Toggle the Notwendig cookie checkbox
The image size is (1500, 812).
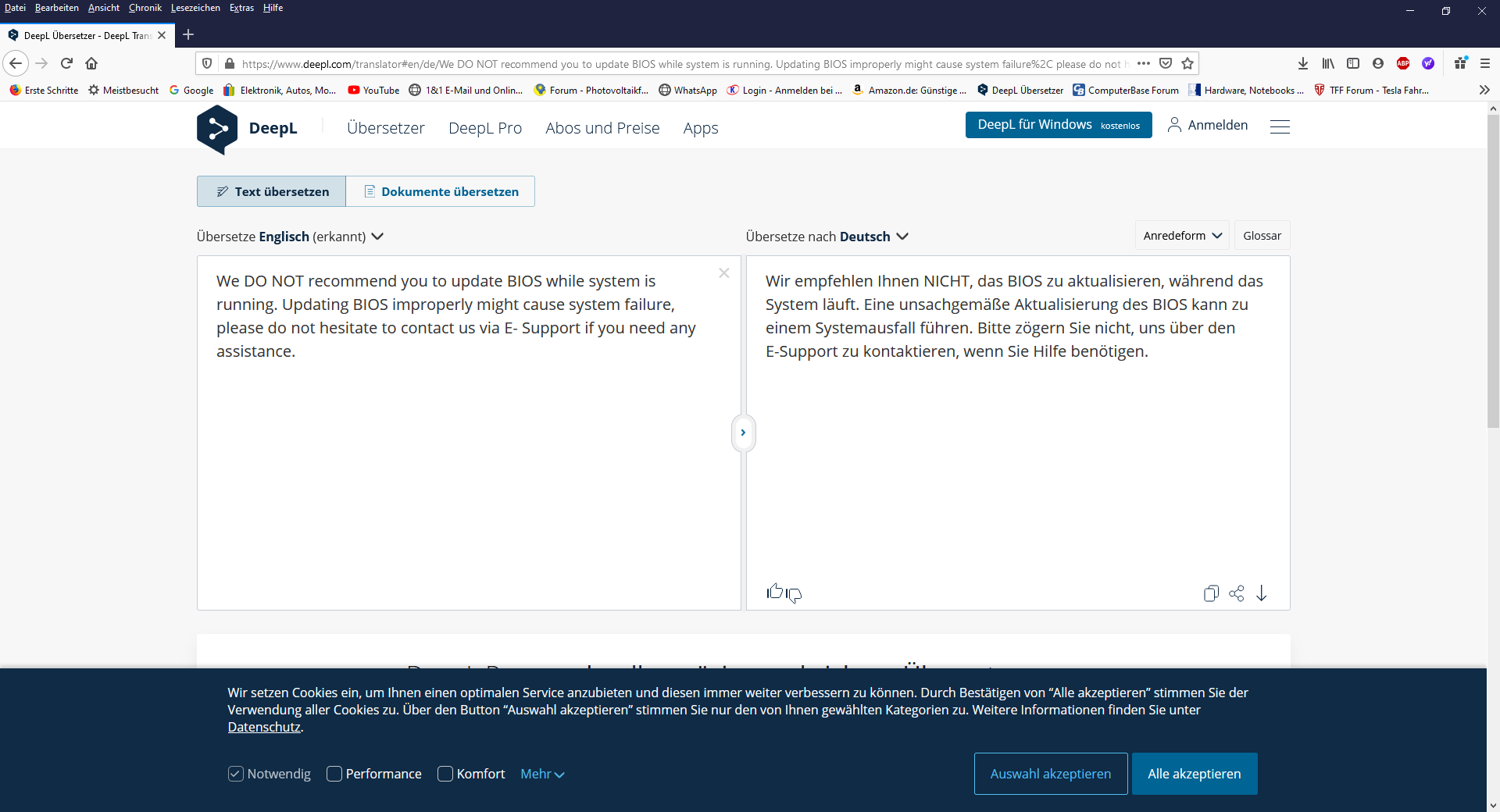235,774
